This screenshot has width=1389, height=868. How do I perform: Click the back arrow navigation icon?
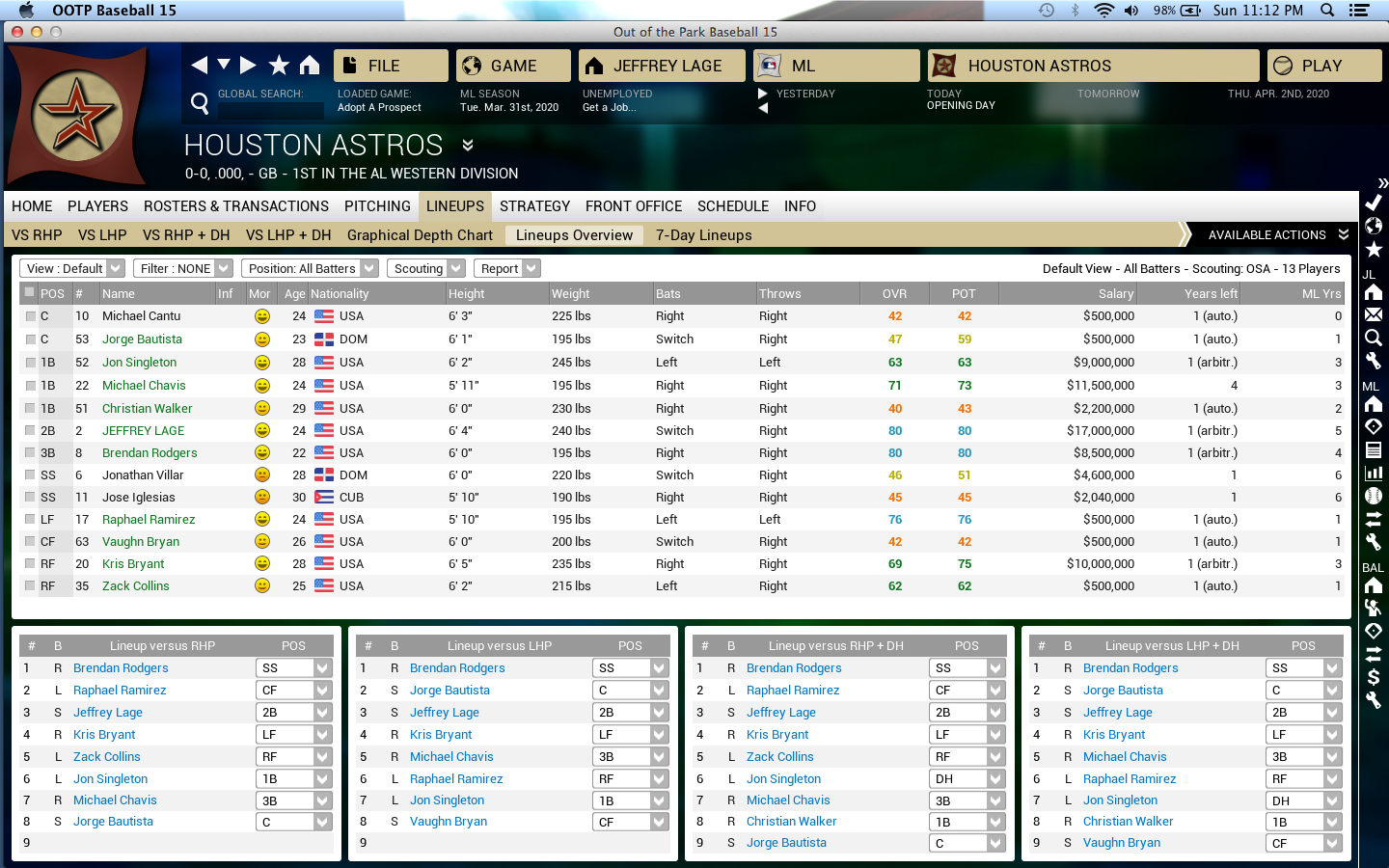pos(199,65)
